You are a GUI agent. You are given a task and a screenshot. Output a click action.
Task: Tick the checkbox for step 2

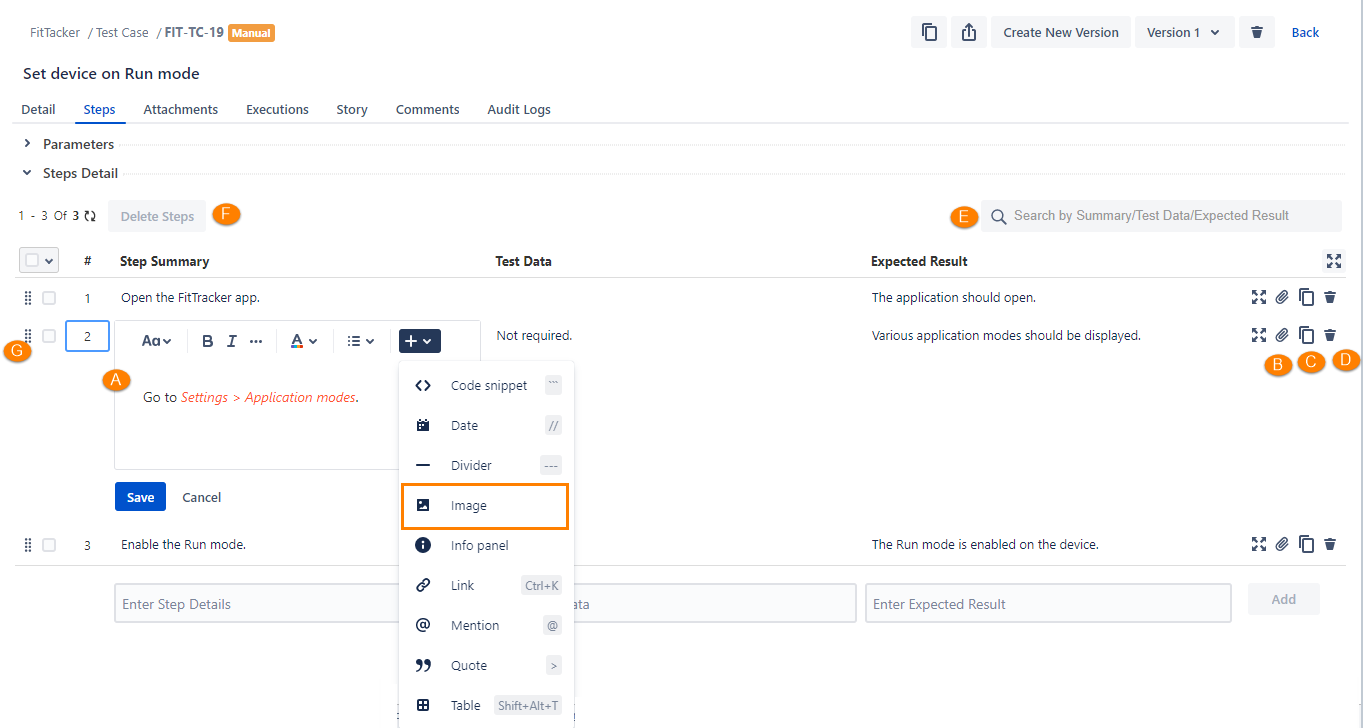(49, 336)
